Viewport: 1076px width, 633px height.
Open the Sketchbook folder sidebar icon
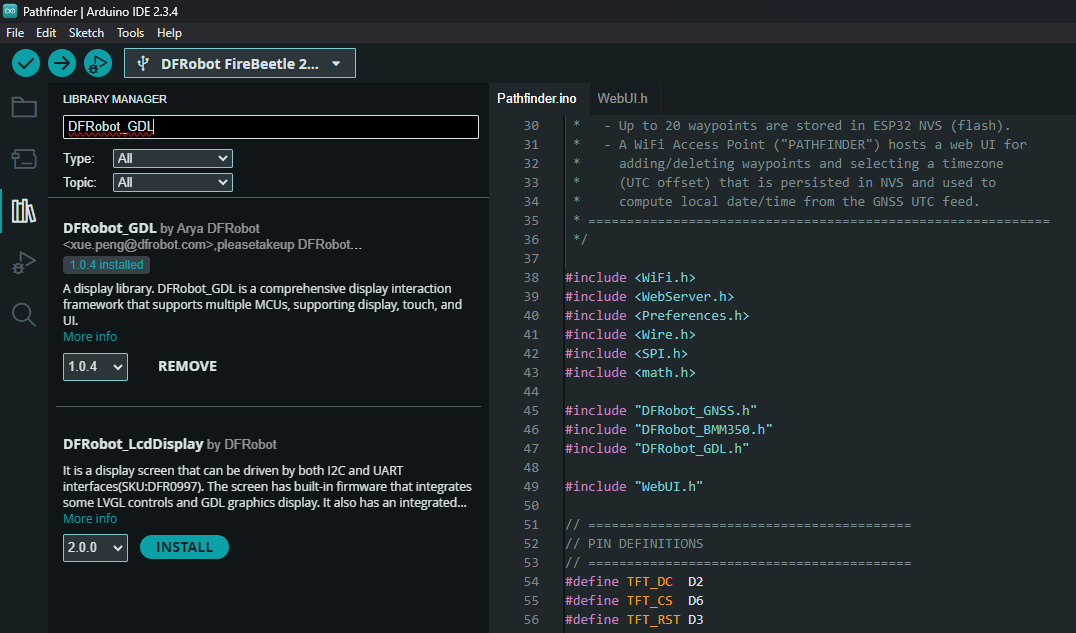click(24, 107)
